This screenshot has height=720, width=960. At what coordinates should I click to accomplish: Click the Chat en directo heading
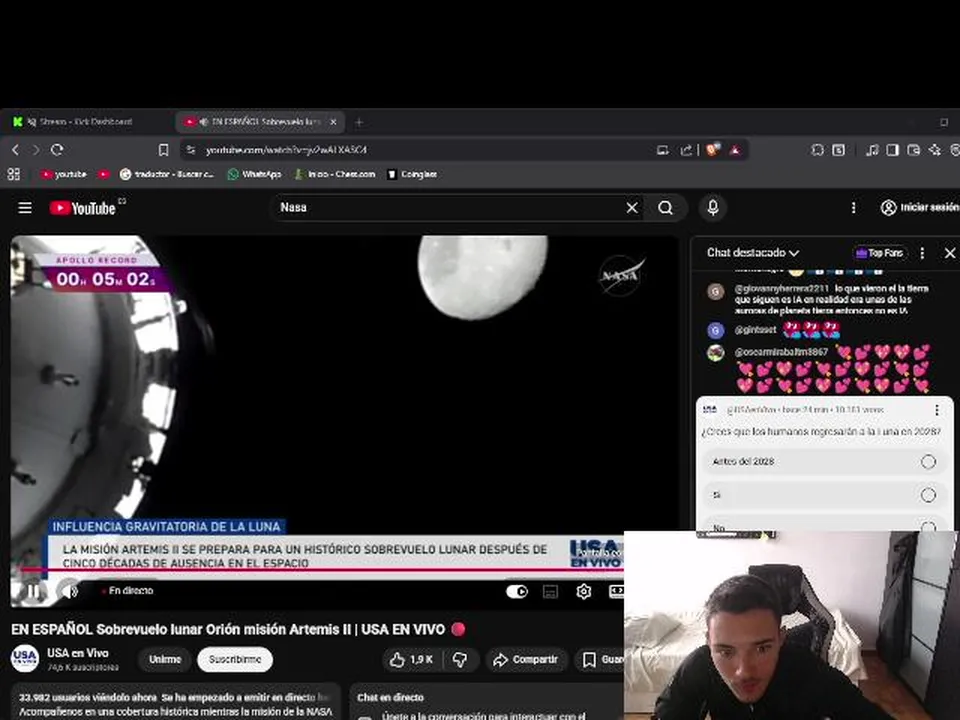[x=390, y=697]
